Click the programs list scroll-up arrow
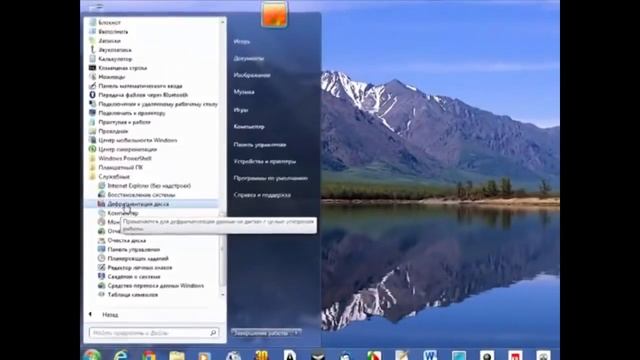Image resolution: width=640 pixels, height=360 pixels. 223,22
